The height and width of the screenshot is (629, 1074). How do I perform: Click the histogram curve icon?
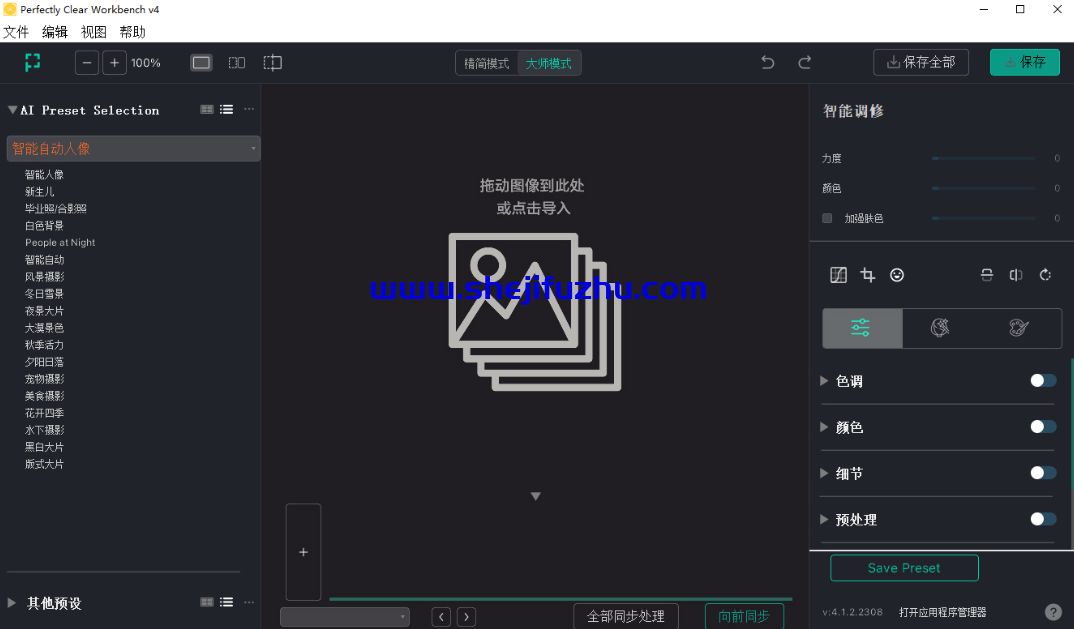click(x=838, y=275)
